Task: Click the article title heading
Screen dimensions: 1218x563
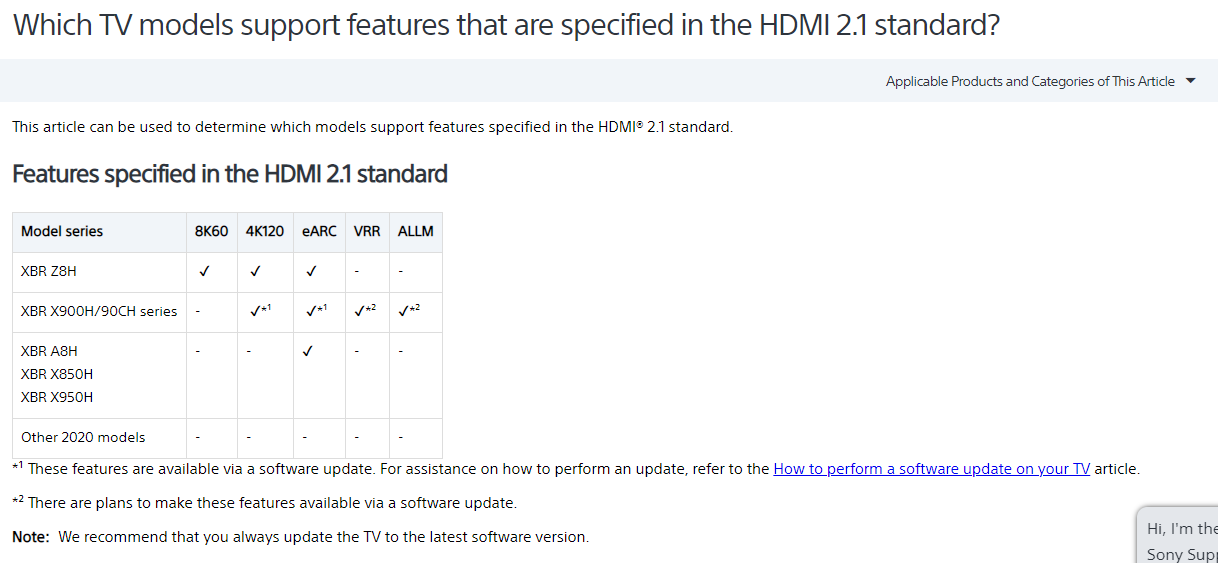Action: [506, 25]
